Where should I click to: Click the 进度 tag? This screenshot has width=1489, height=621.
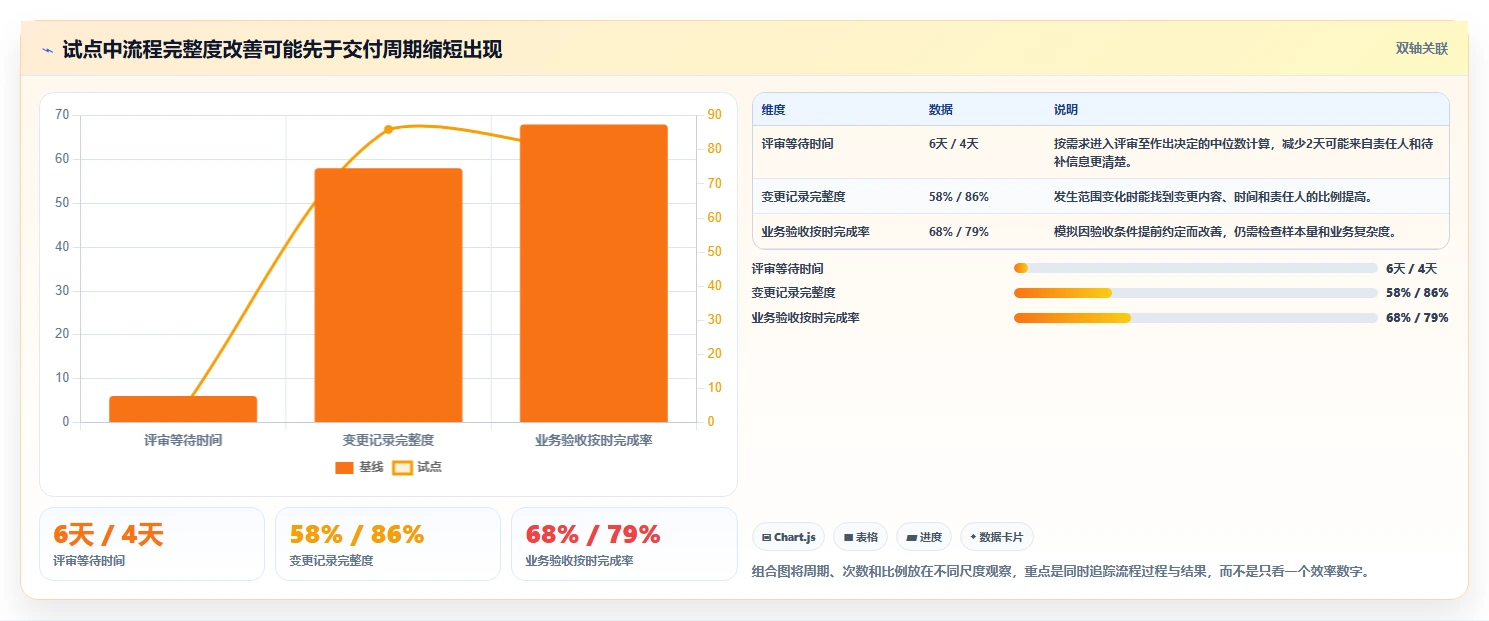[924, 537]
